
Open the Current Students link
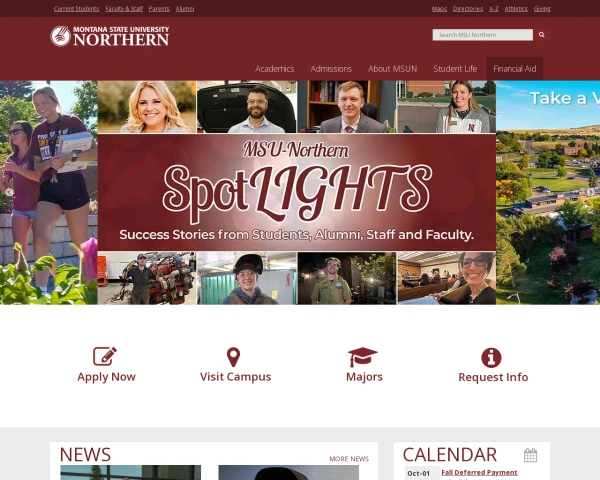pyautogui.click(x=77, y=8)
